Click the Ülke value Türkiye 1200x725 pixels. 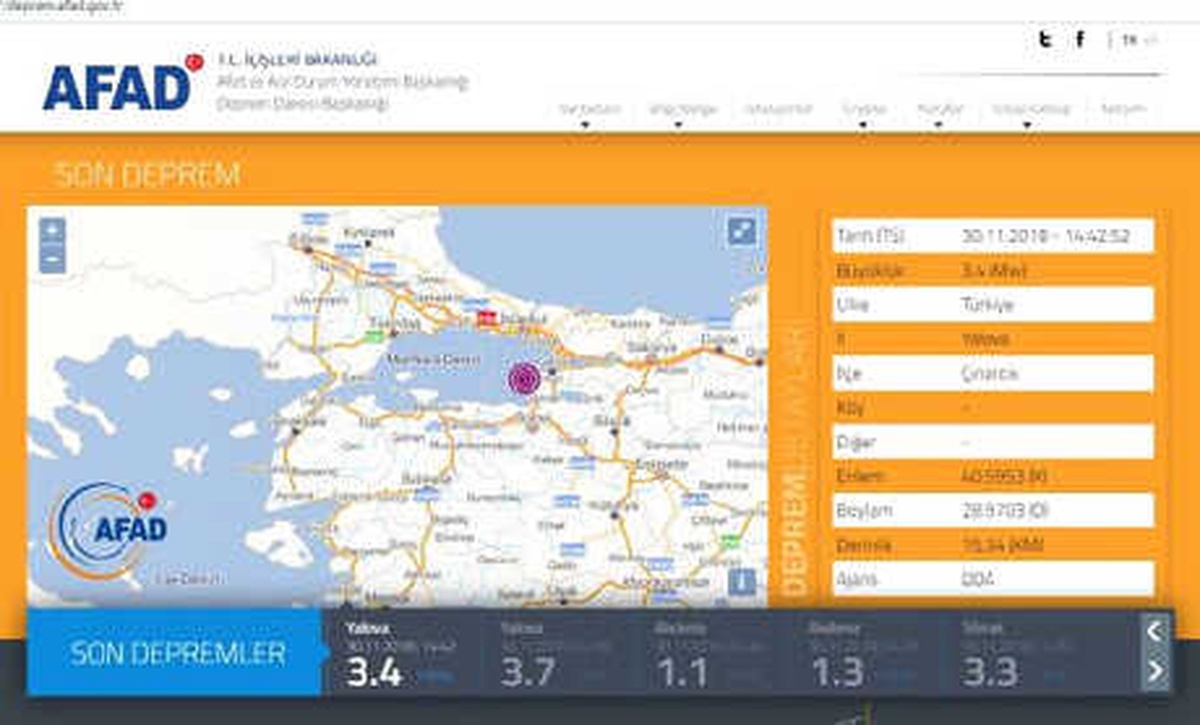point(987,304)
